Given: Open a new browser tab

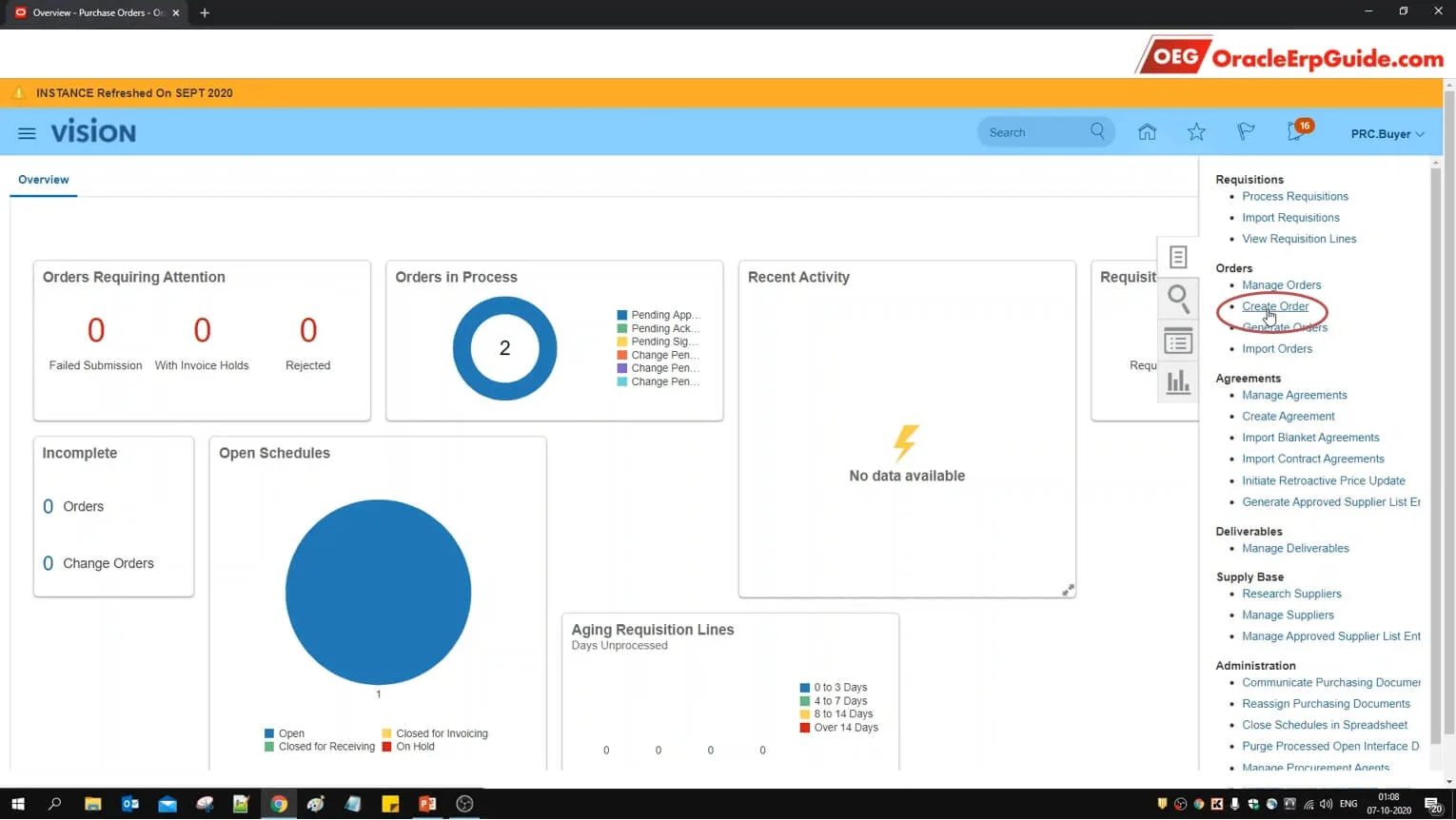Looking at the screenshot, I should point(205,12).
